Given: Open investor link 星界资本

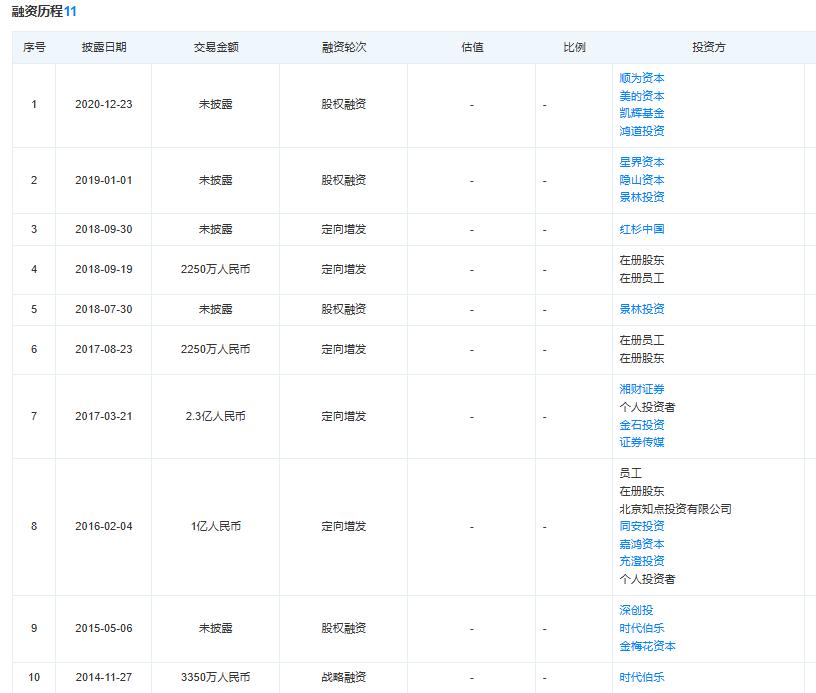Looking at the screenshot, I should pyautogui.click(x=642, y=162).
